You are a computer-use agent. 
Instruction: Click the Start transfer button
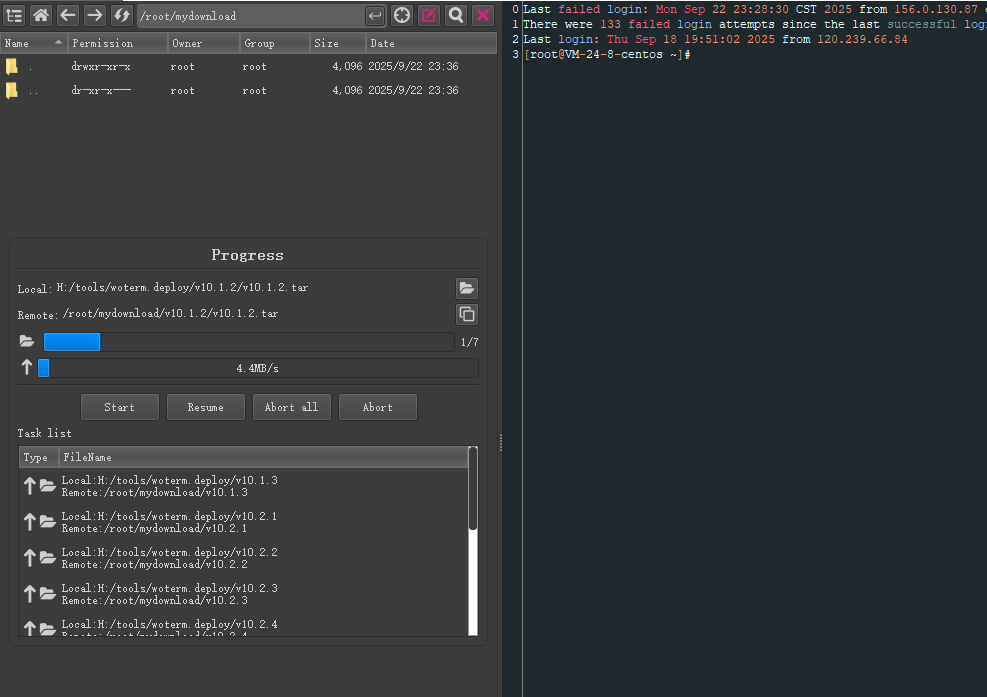[x=119, y=407]
